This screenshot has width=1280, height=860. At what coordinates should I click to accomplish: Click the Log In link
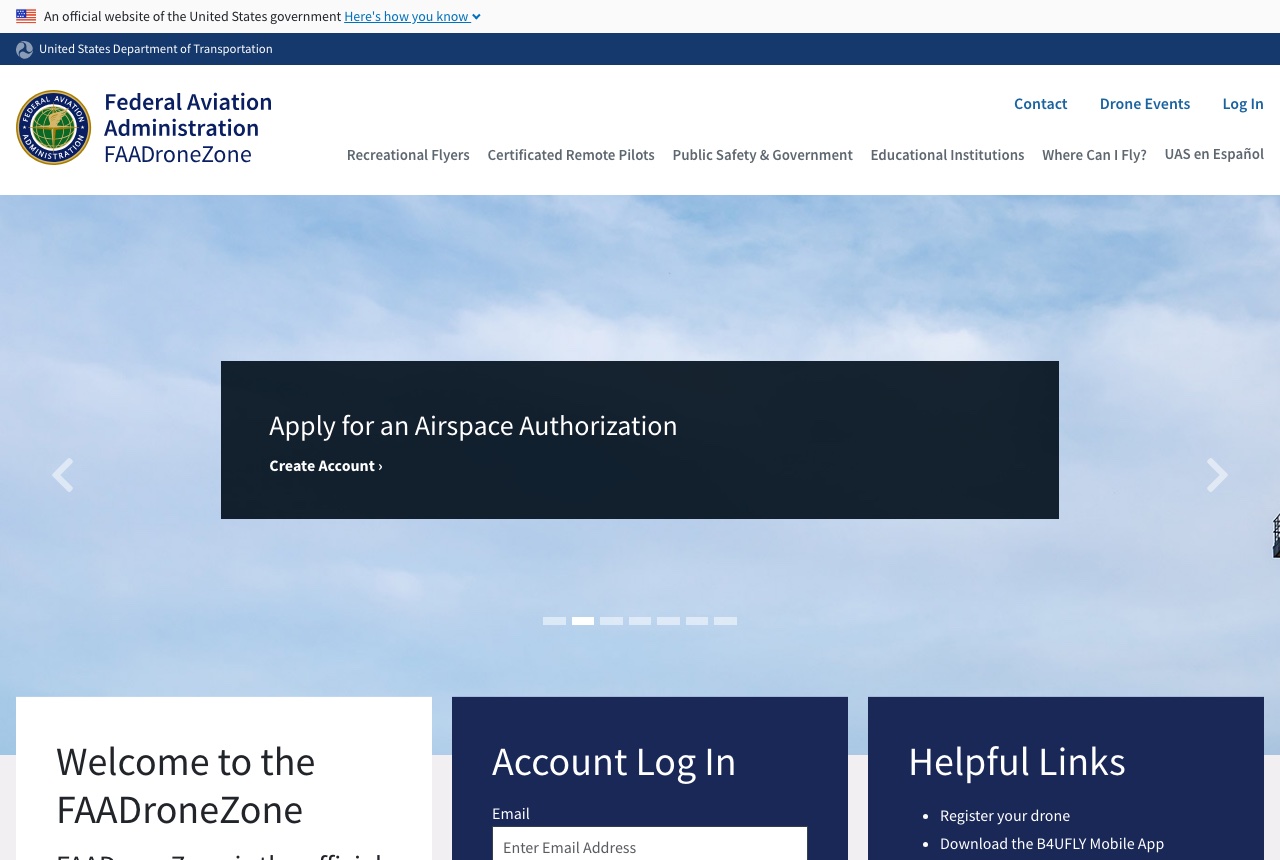pyautogui.click(x=1243, y=104)
